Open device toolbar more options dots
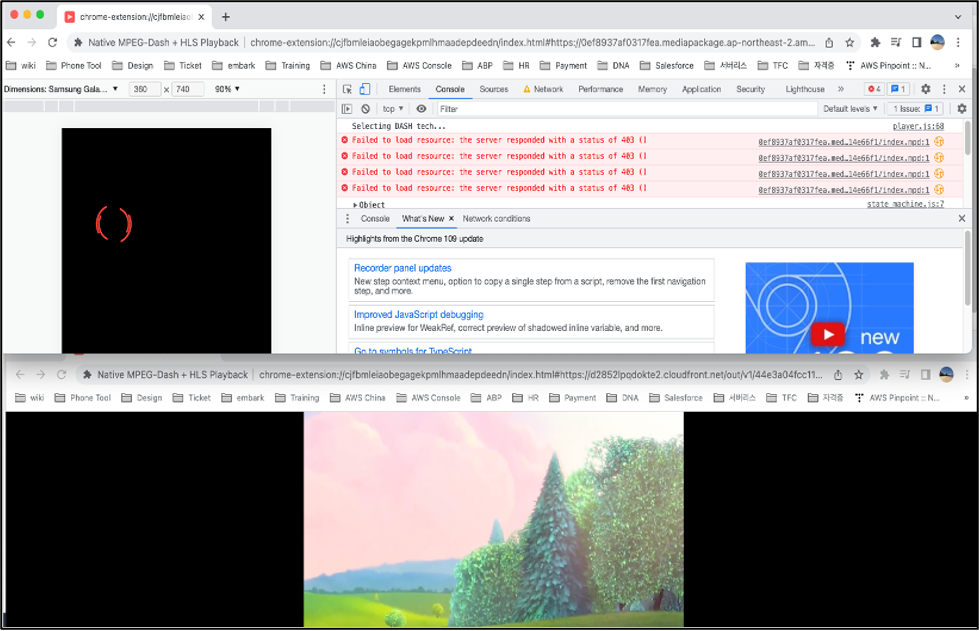The height and width of the screenshot is (631, 979). [323, 89]
